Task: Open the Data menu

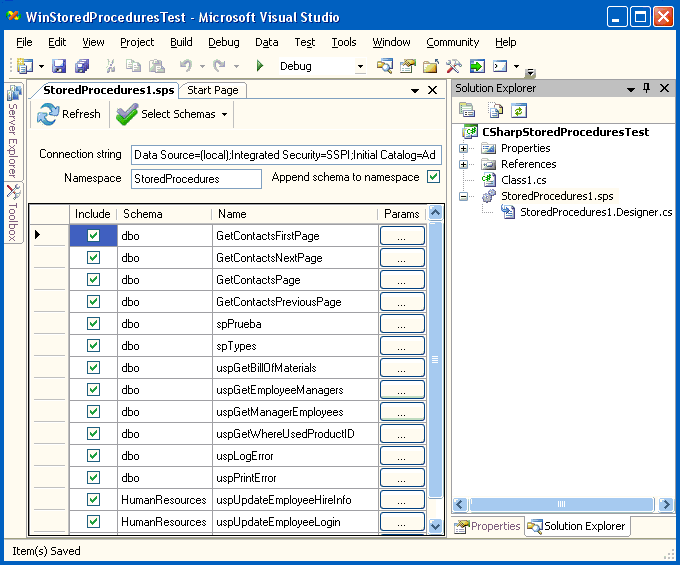Action: [266, 42]
